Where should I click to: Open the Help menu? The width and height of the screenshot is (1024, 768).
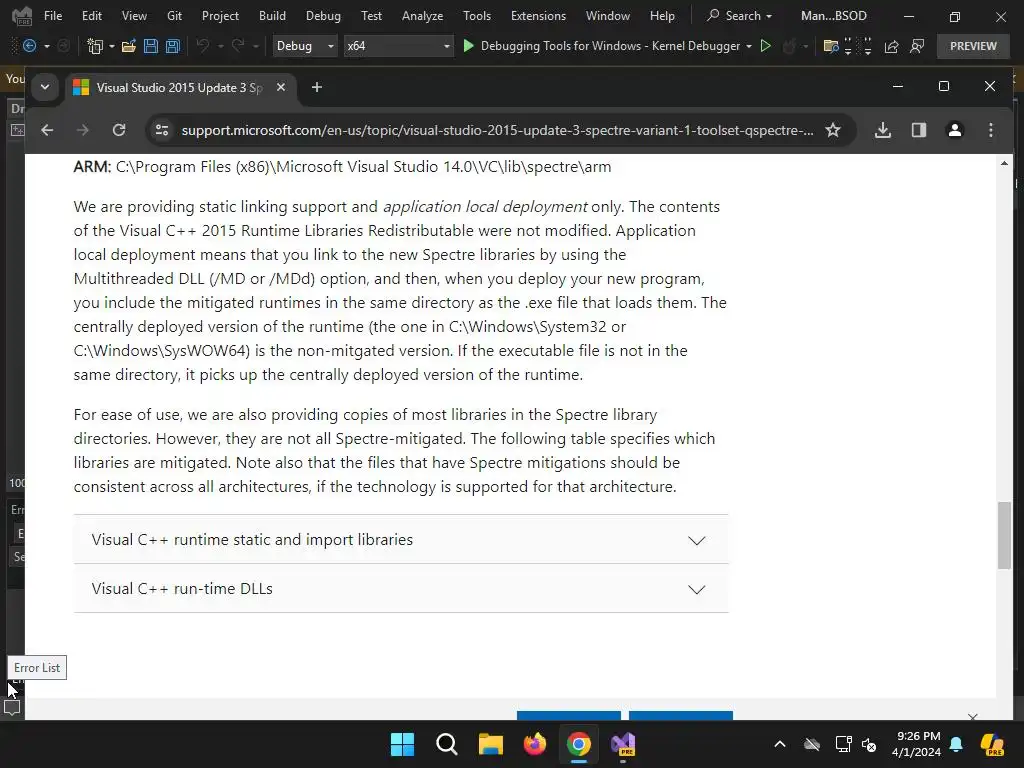[662, 15]
